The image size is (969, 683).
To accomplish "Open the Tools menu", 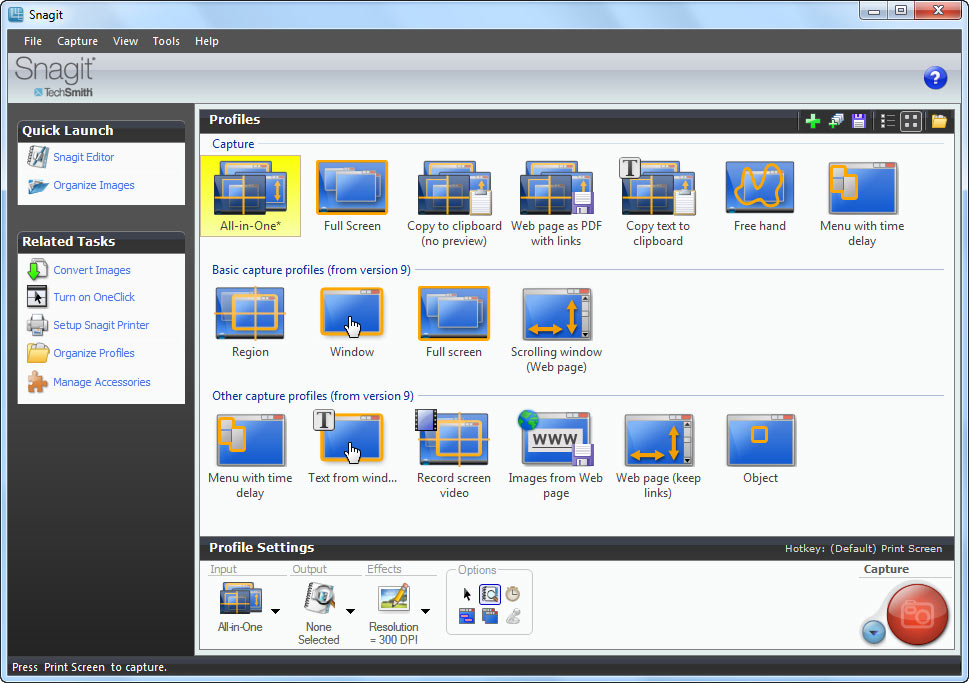I will (x=166, y=41).
